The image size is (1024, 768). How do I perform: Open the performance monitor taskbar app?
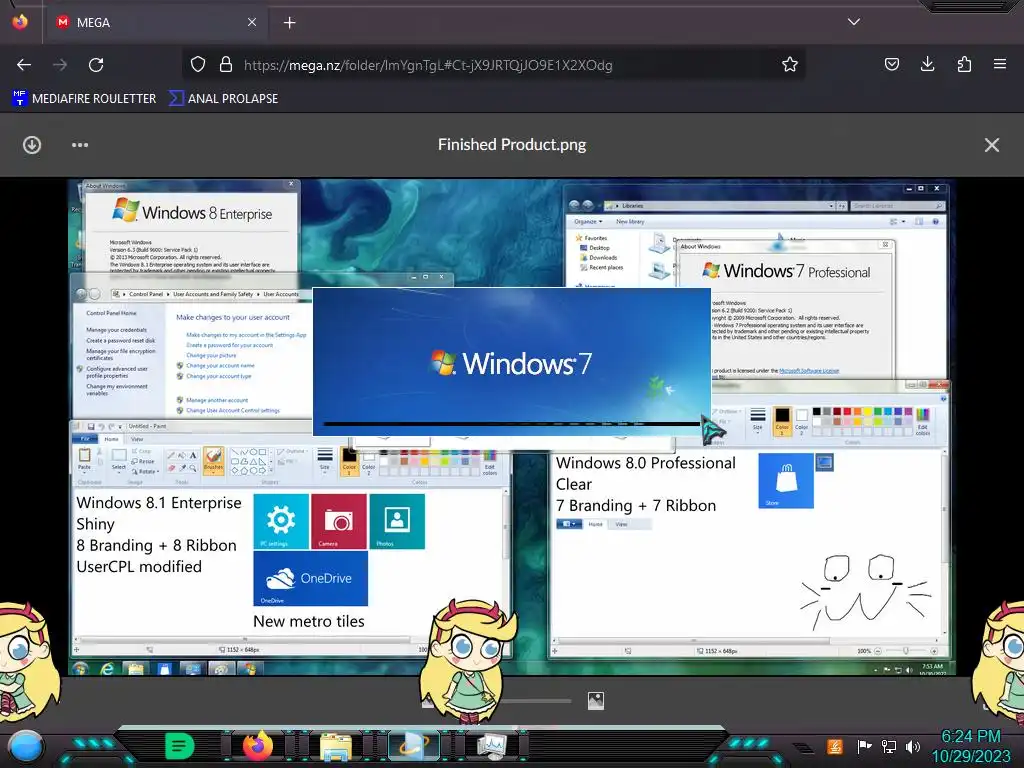point(492,746)
